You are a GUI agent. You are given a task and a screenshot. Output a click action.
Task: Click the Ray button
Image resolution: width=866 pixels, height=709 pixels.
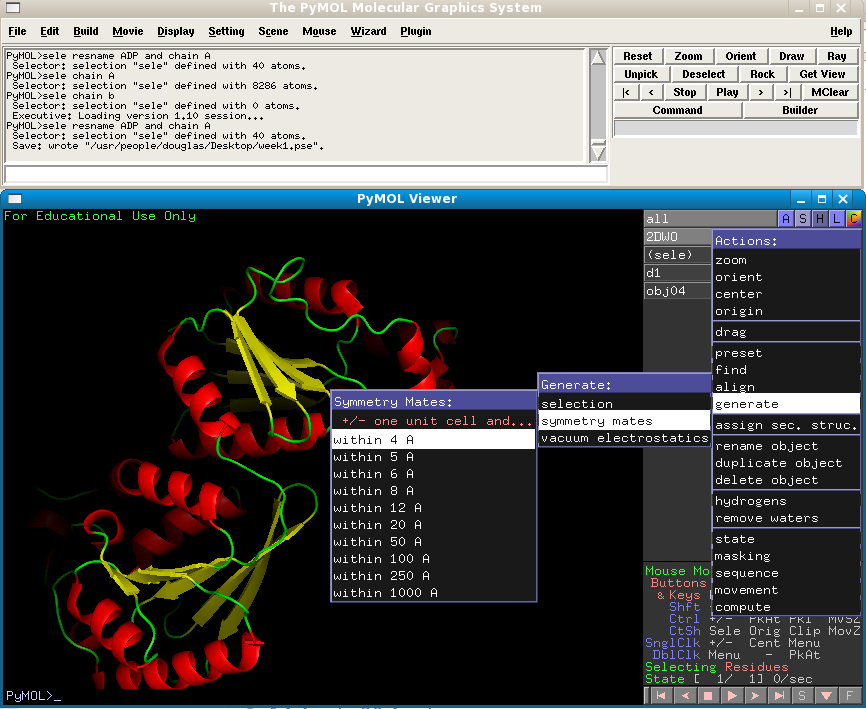[837, 56]
